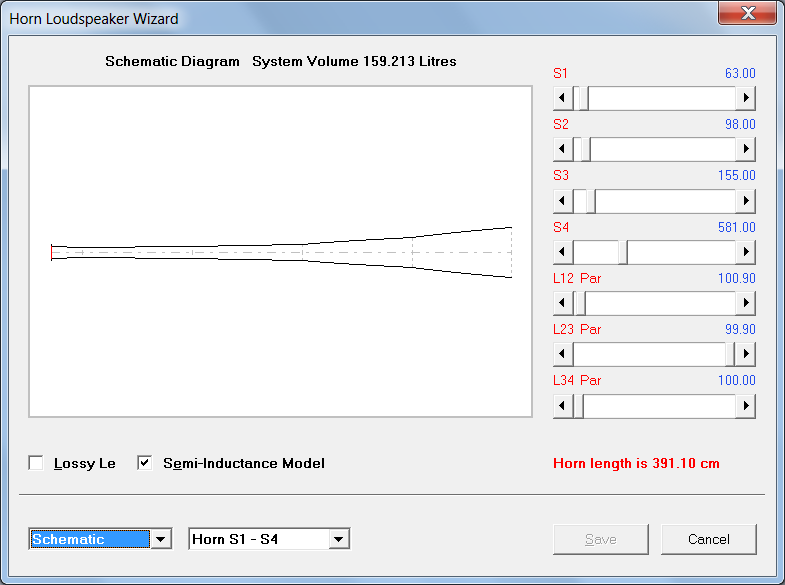Viewport: 785px width, 585px height.
Task: Click the S4 slider thumb
Action: click(623, 252)
